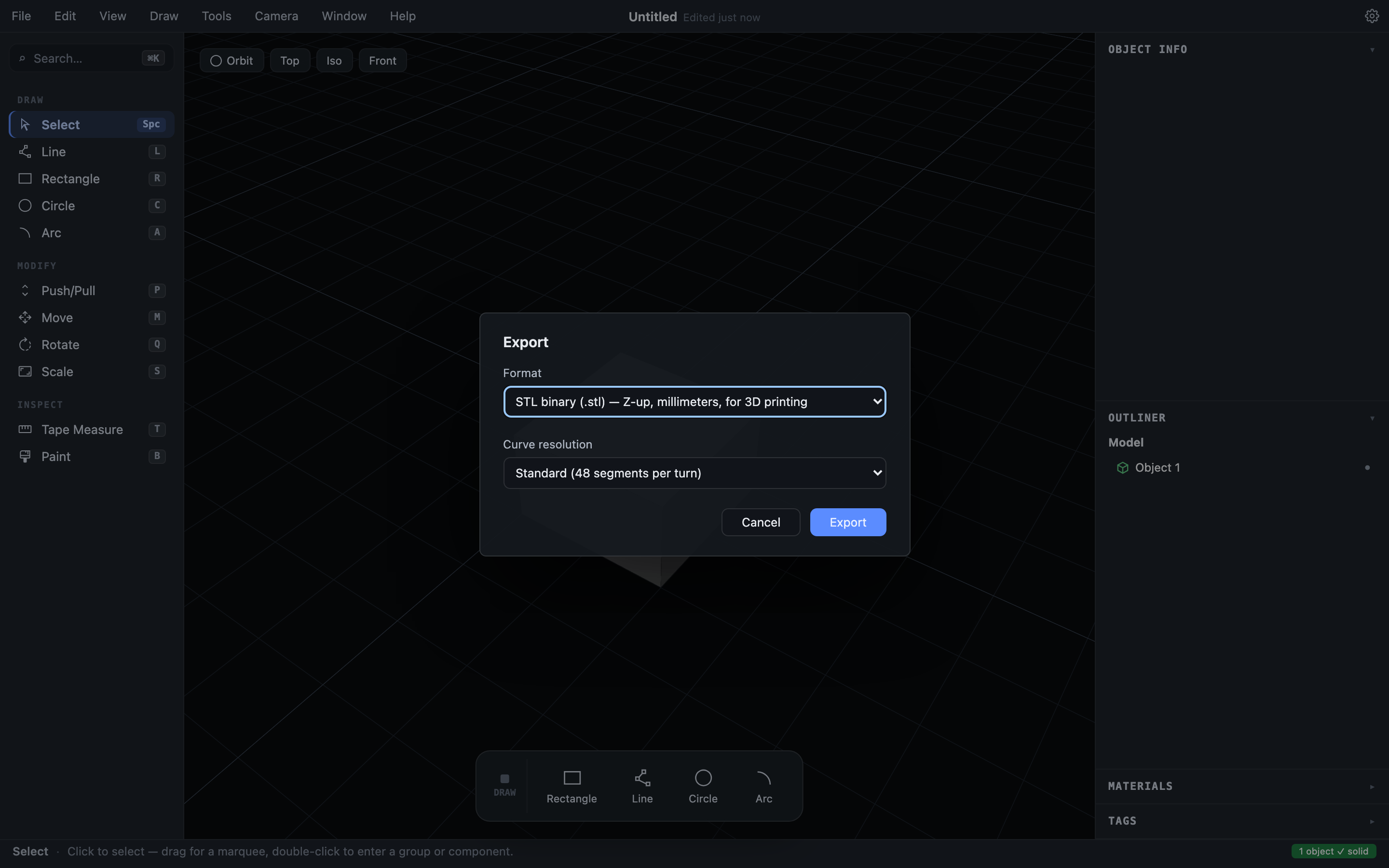Click the Rectangle icon in bottom dock
The height and width of the screenshot is (868, 1389).
pyautogui.click(x=572, y=786)
